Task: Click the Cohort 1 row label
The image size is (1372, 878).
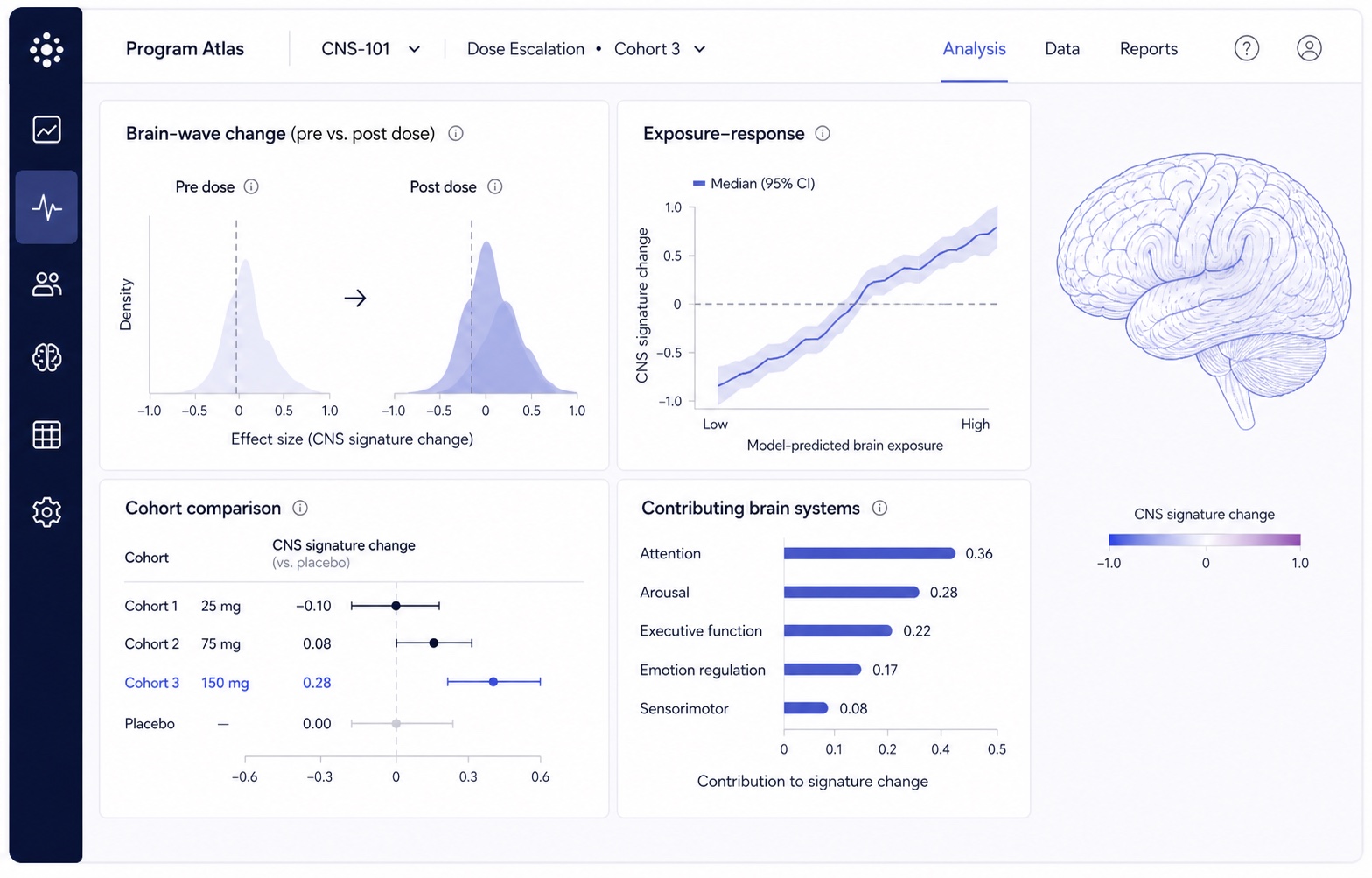Action: [x=151, y=606]
